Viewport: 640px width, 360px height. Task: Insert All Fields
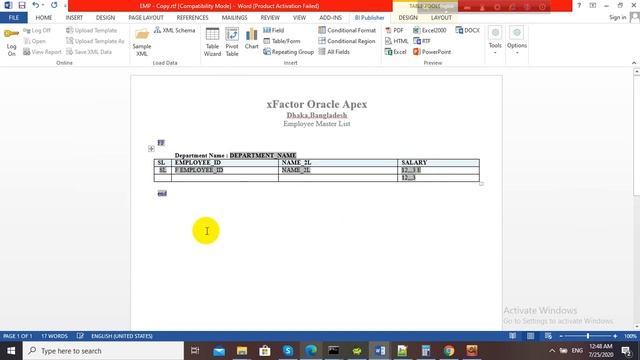(334, 52)
